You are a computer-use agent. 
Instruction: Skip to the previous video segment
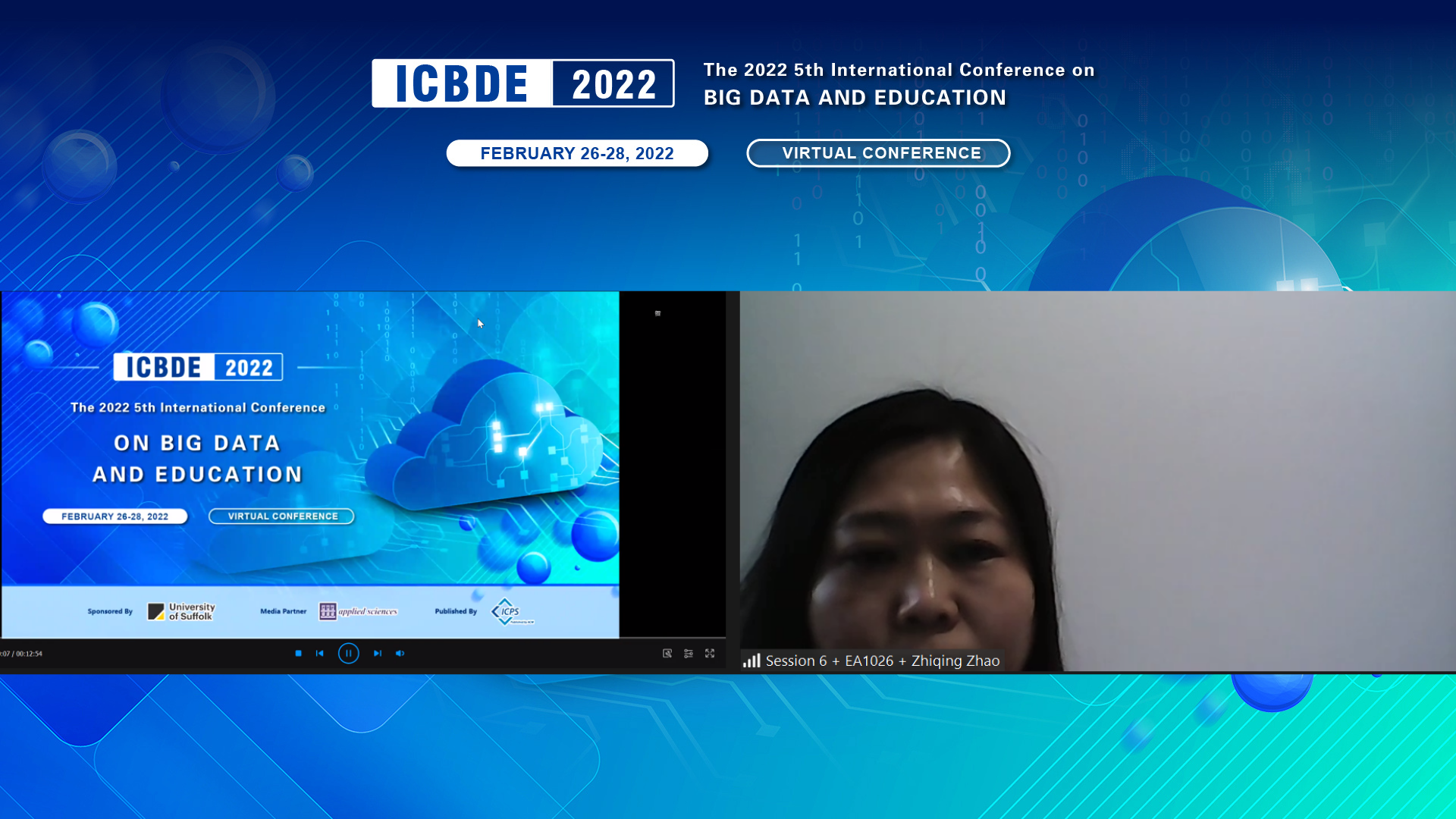click(x=320, y=653)
